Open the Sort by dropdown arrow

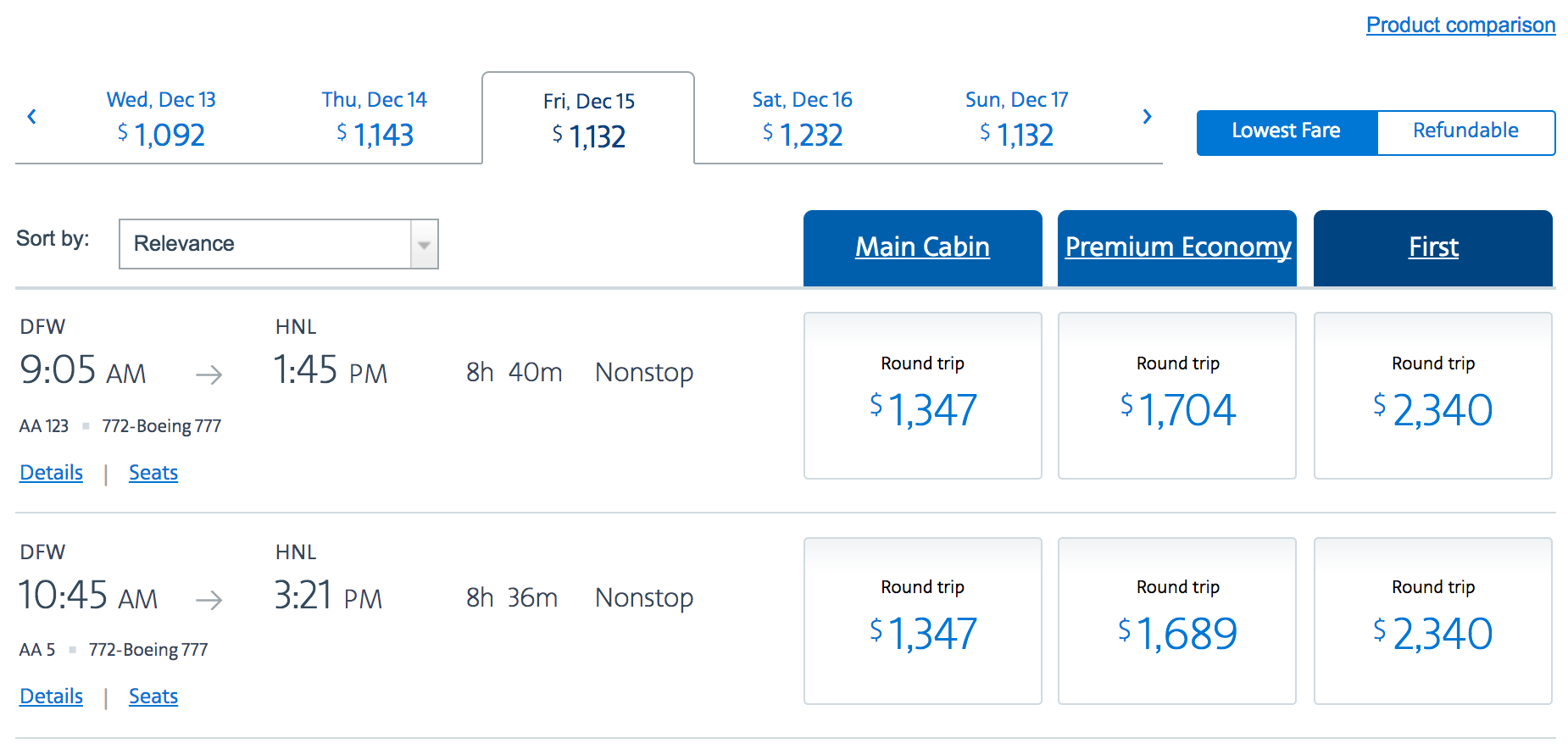(x=424, y=245)
